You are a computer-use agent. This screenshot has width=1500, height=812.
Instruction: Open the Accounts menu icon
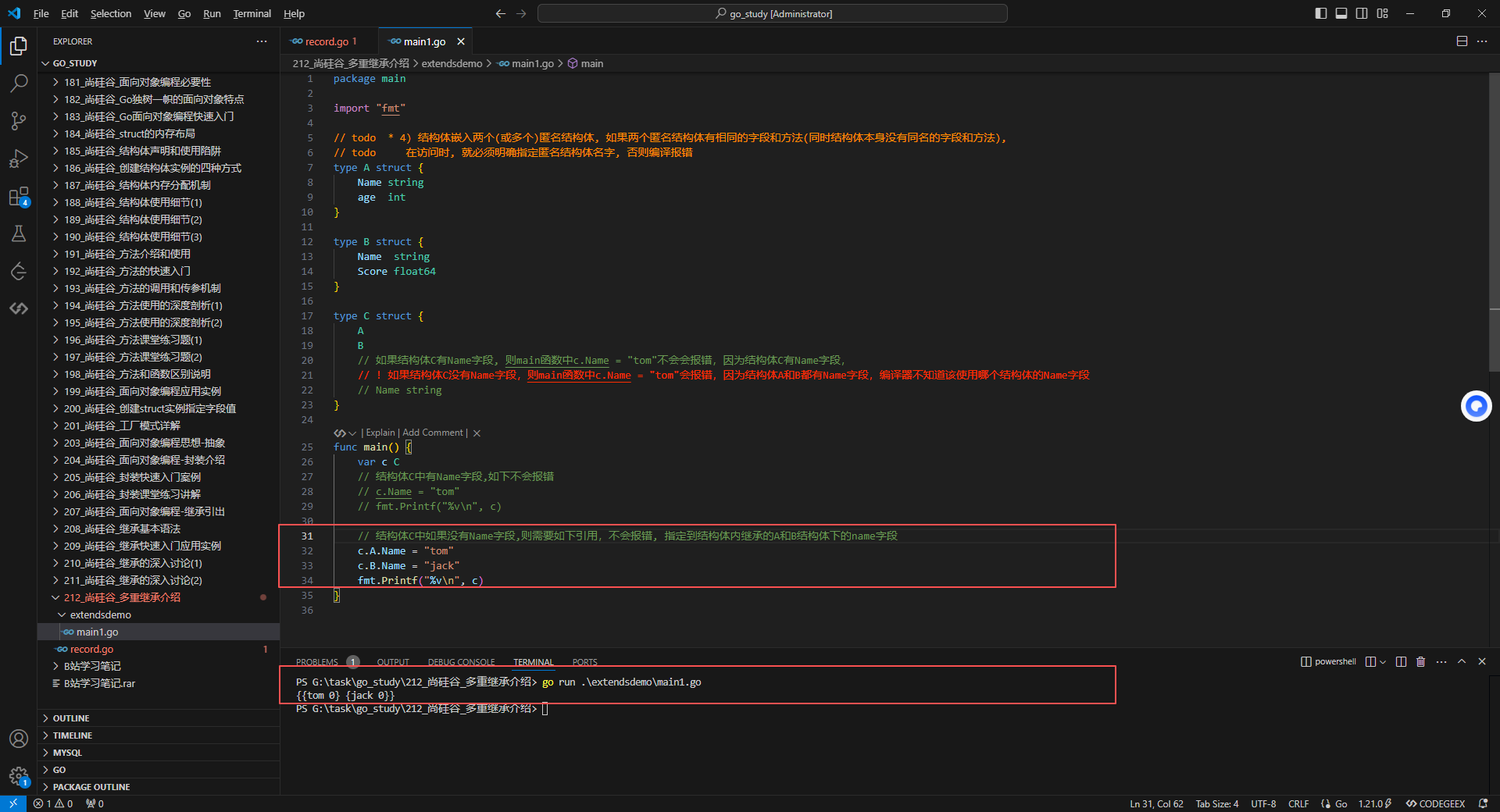point(19,739)
